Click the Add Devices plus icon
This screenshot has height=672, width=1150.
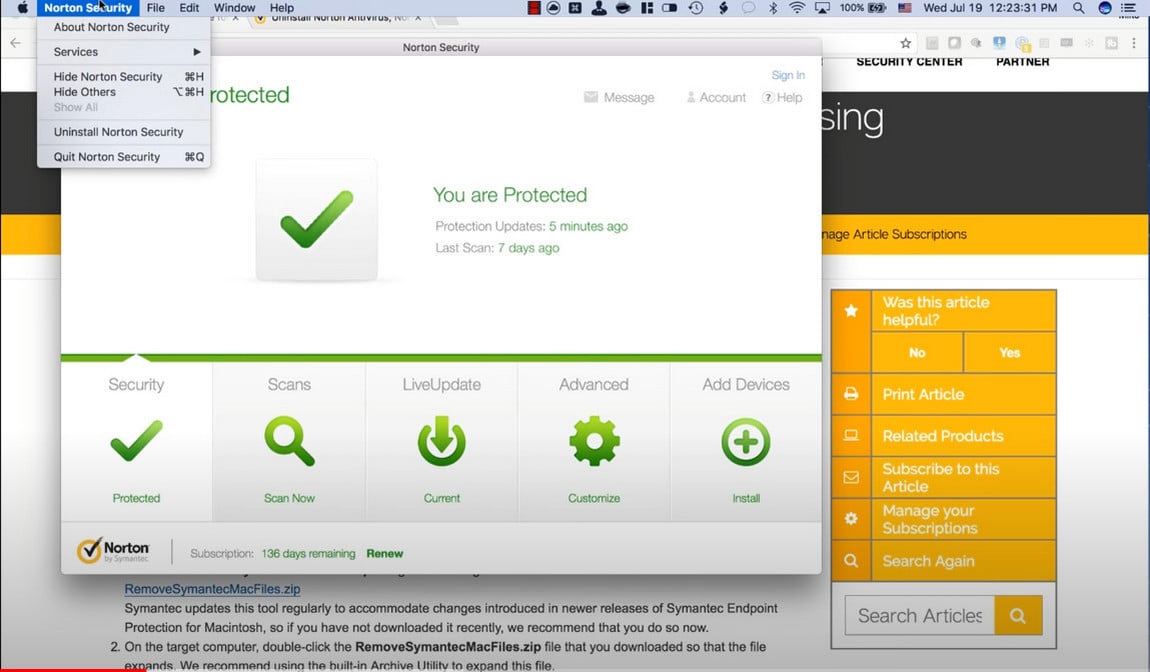point(746,442)
